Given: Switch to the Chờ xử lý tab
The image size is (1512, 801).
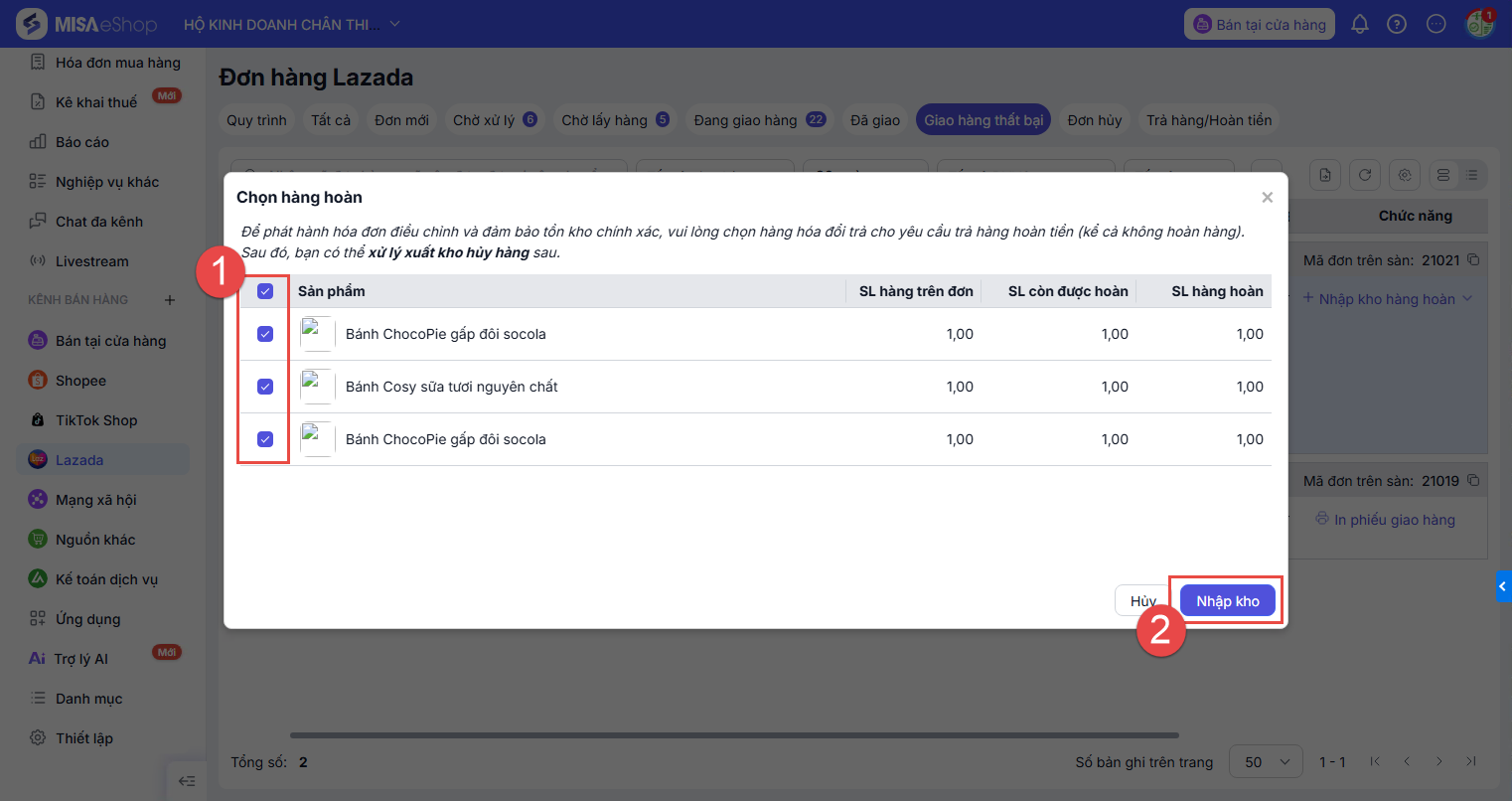Looking at the screenshot, I should coord(494,120).
